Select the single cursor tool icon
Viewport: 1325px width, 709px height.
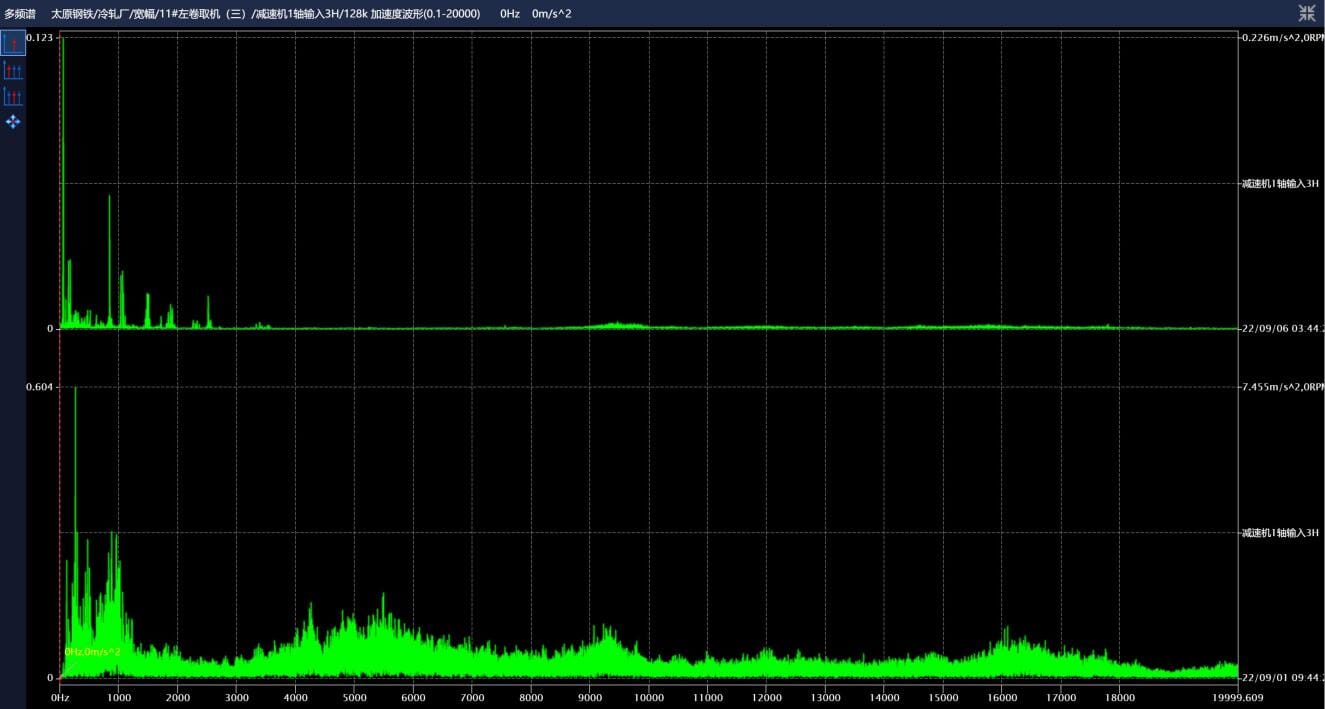[x=13, y=43]
